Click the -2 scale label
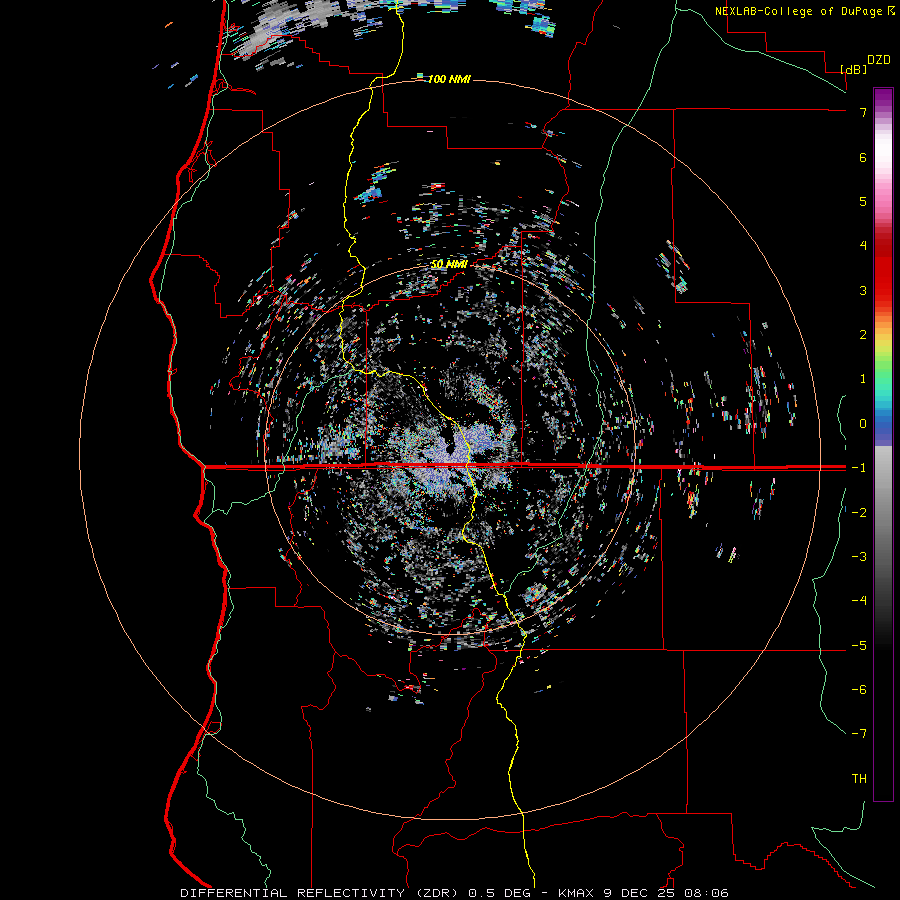The height and width of the screenshot is (900, 900). (859, 513)
